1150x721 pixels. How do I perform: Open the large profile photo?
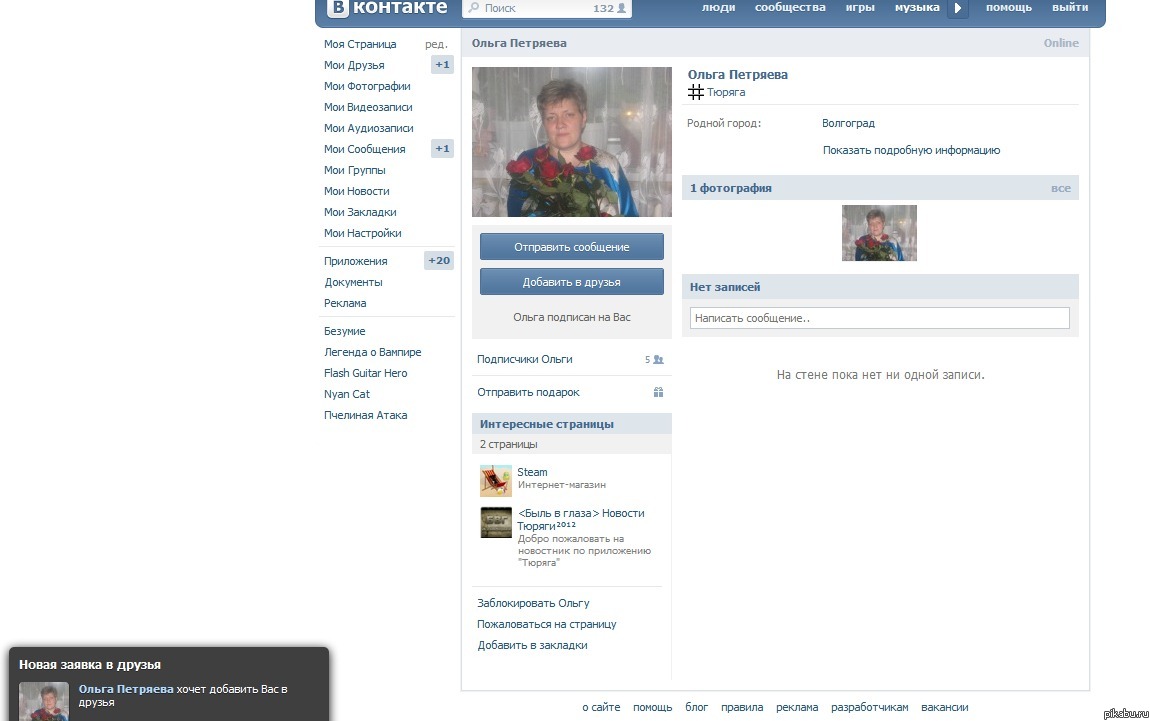point(571,142)
